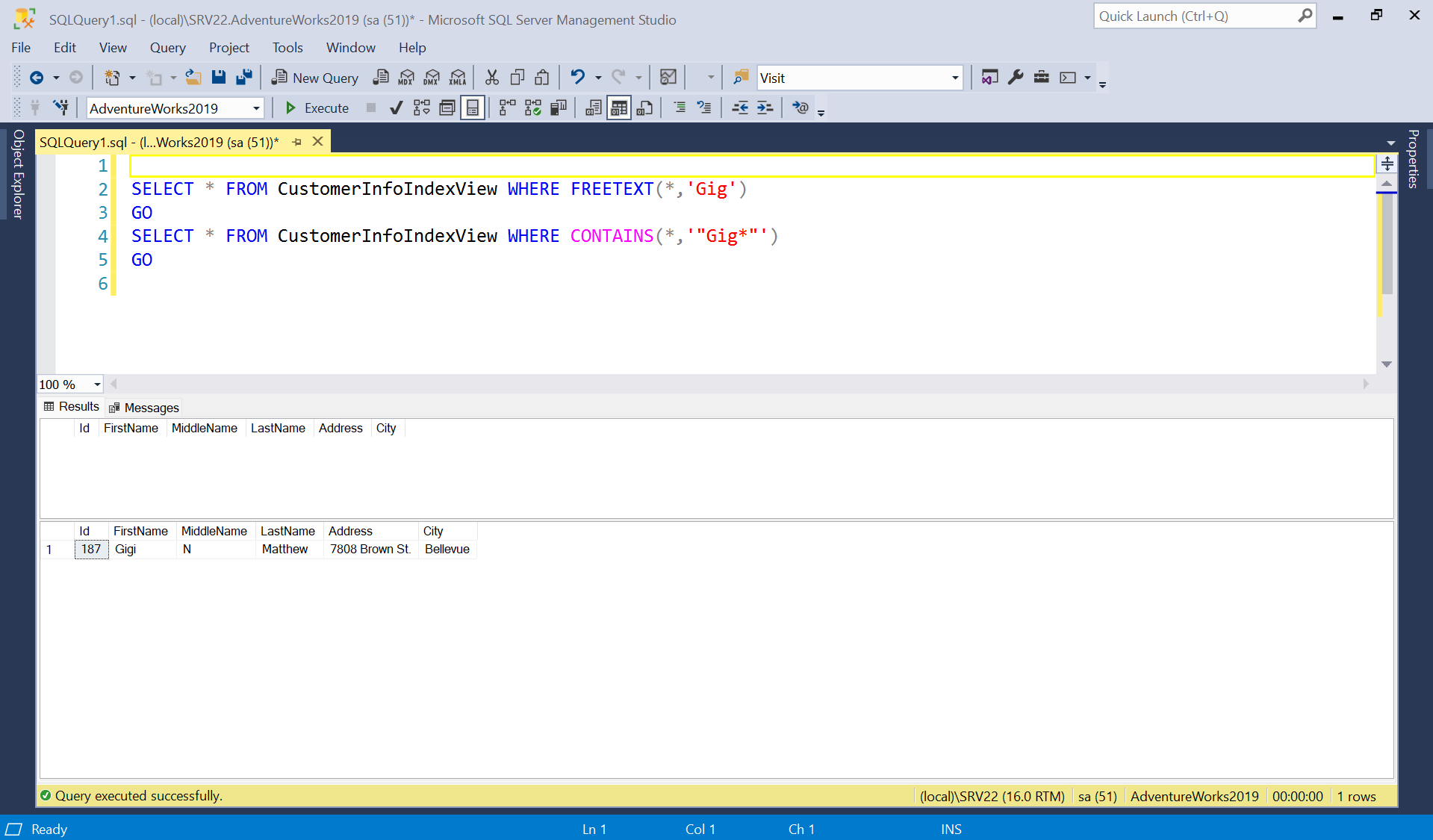Pin the SQLQuery1.sql document tab
1433x840 pixels.
297,141
